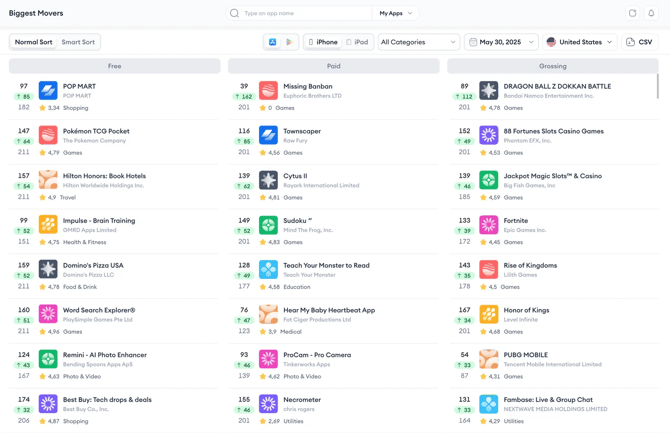This screenshot has height=433, width=670.
Task: Open the Pokémon TCG Pocket app link
Action: pos(96,131)
